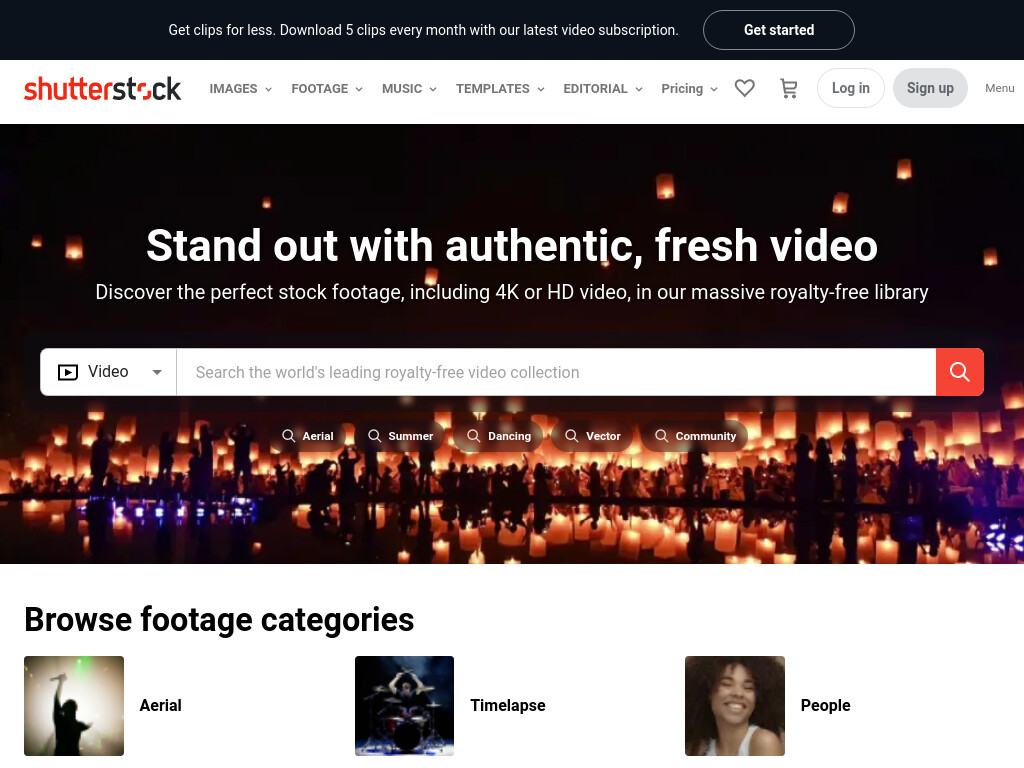This screenshot has height=768, width=1024.
Task: Click the video subscription promo text in banner
Action: point(423,30)
